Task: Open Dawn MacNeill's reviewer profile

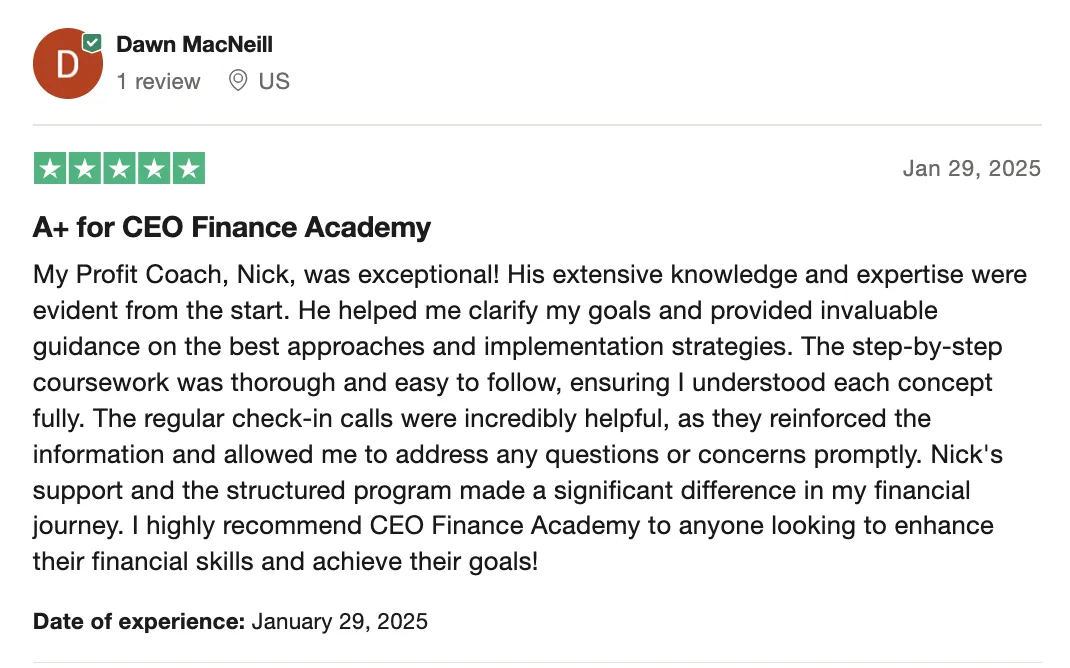Action: pyautogui.click(x=194, y=44)
